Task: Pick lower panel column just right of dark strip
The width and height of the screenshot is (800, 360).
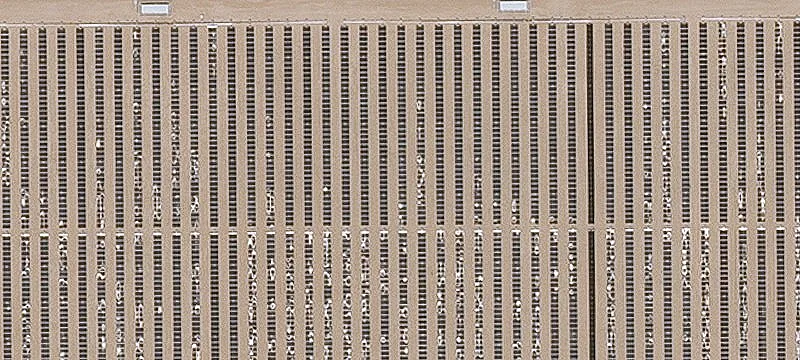Action: (x=611, y=294)
